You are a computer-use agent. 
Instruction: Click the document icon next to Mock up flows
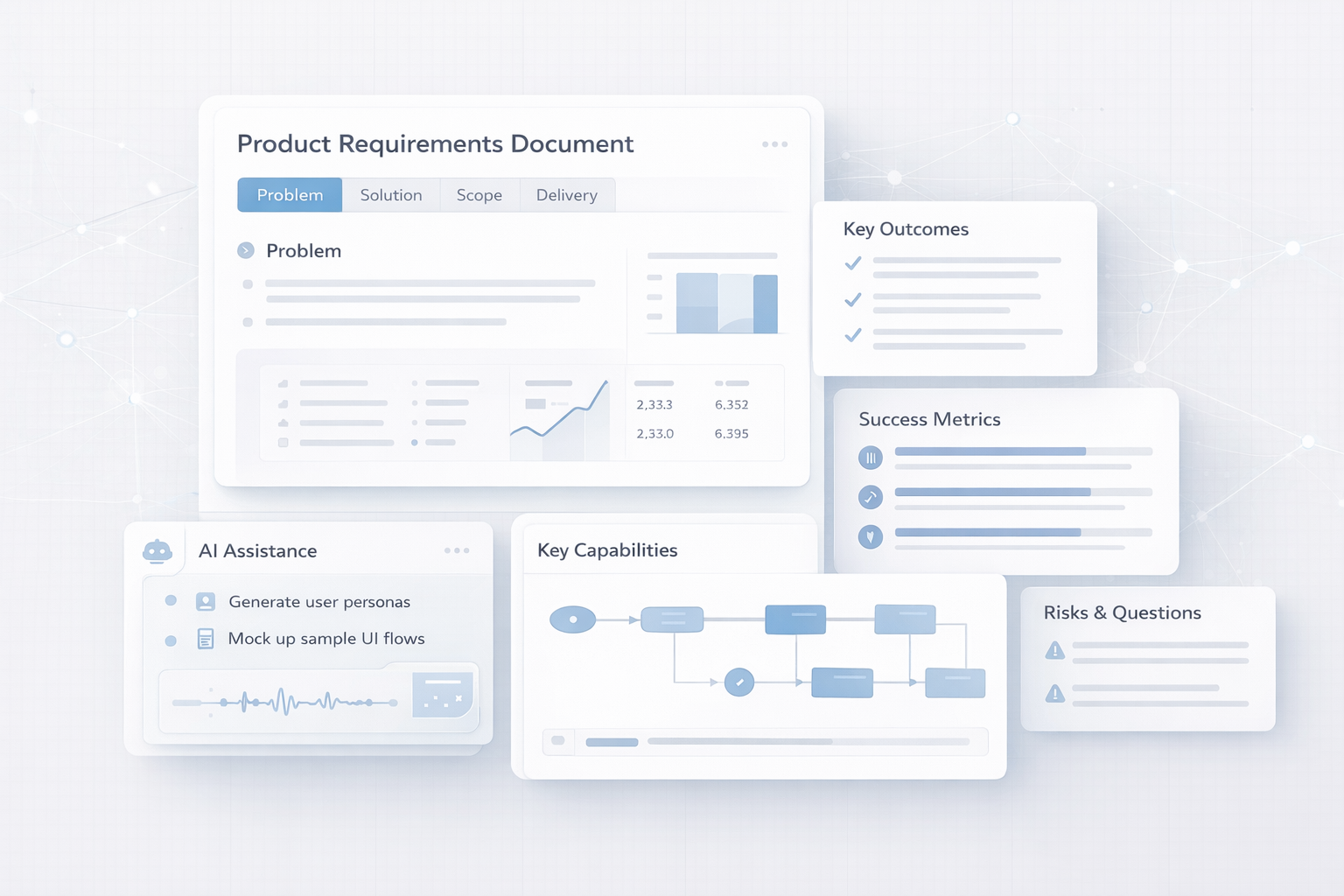[206, 639]
